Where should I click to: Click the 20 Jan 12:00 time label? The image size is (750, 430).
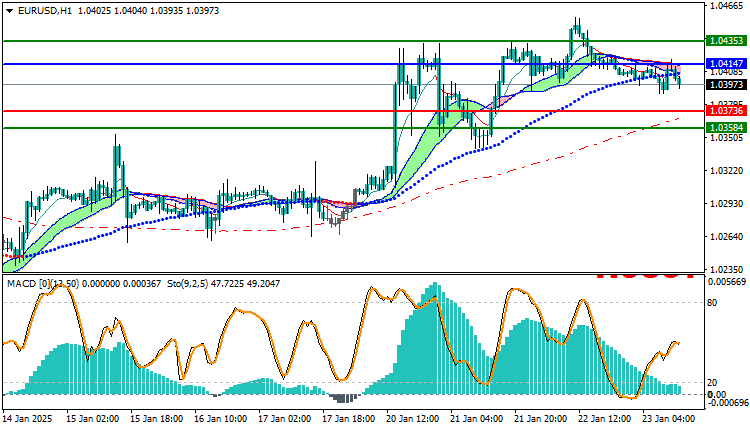tap(413, 419)
